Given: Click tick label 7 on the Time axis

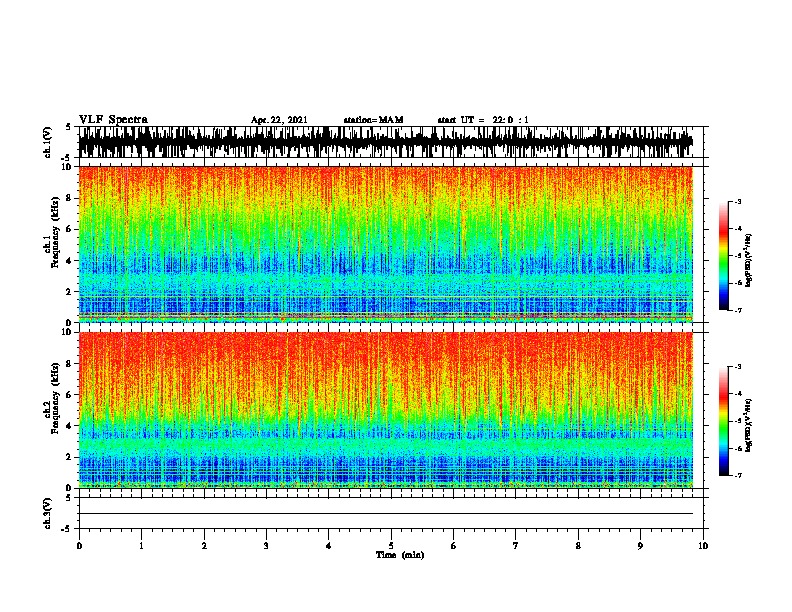Looking at the screenshot, I should 516,546.
